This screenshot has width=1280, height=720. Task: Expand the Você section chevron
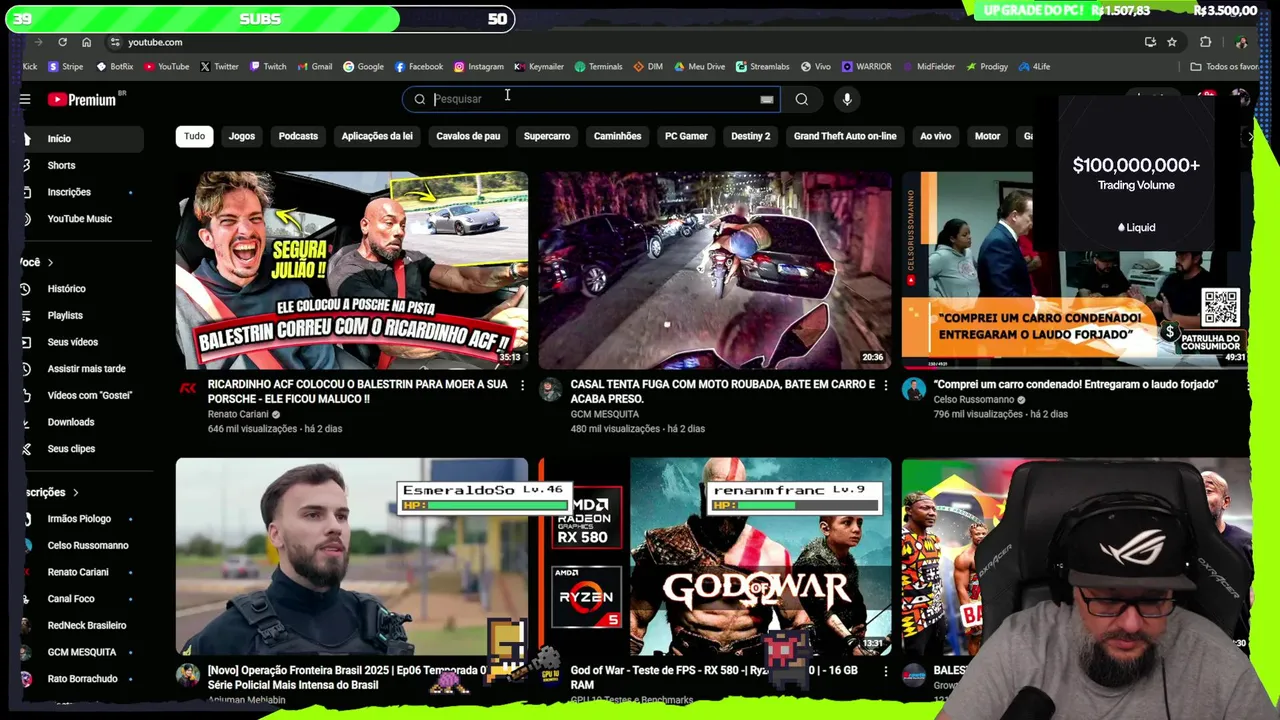(50, 262)
